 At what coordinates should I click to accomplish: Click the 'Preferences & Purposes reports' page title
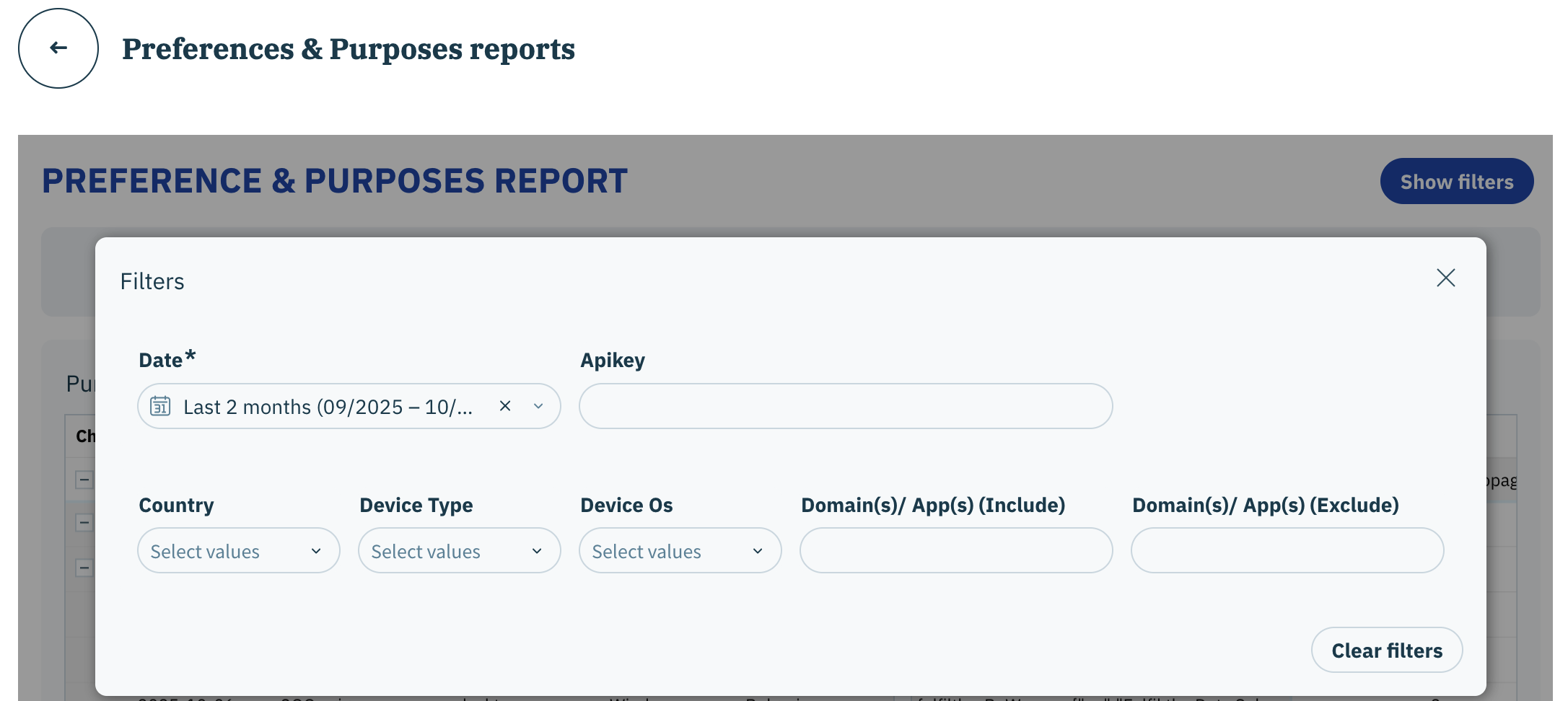click(348, 49)
